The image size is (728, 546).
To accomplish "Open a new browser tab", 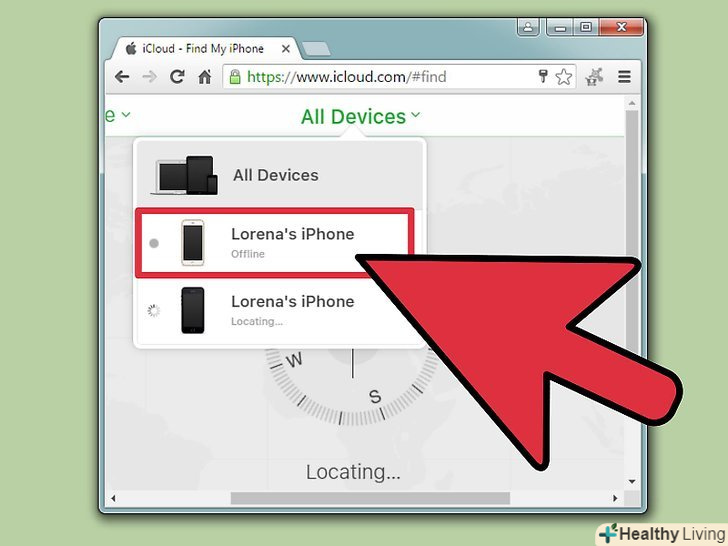I will click(x=316, y=49).
